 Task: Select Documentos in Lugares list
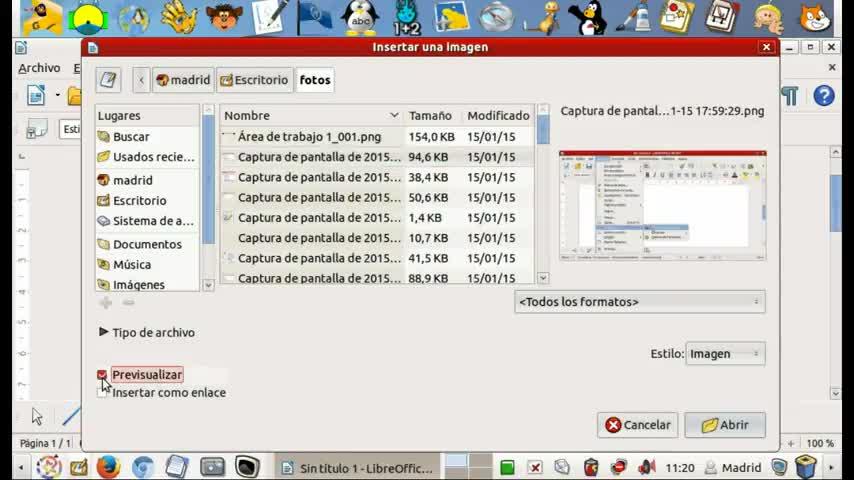147,244
